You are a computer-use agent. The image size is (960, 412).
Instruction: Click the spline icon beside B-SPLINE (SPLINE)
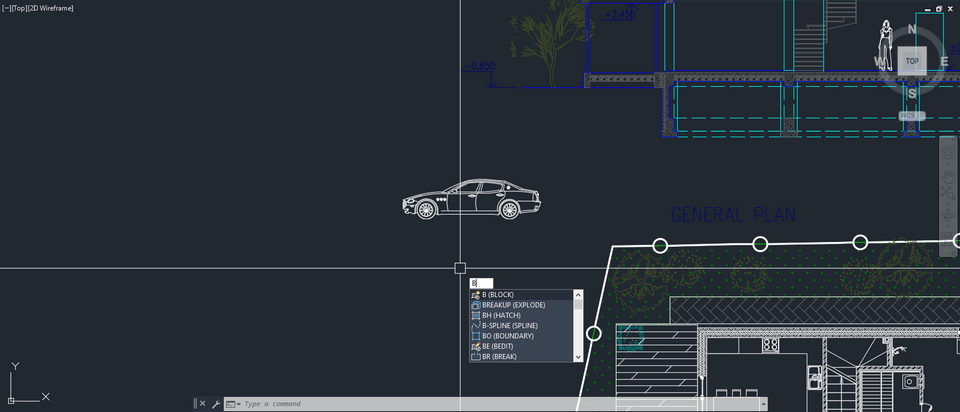[x=476, y=326]
